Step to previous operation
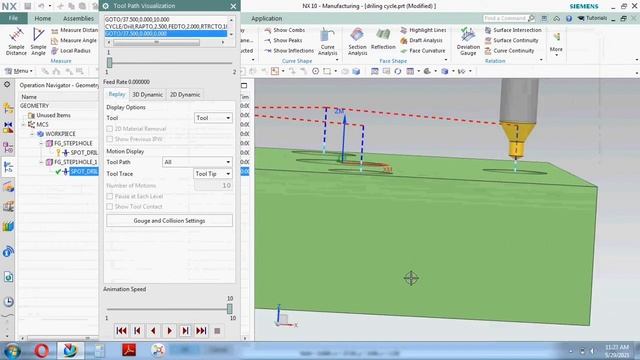This screenshot has width=640, height=360. 137,331
